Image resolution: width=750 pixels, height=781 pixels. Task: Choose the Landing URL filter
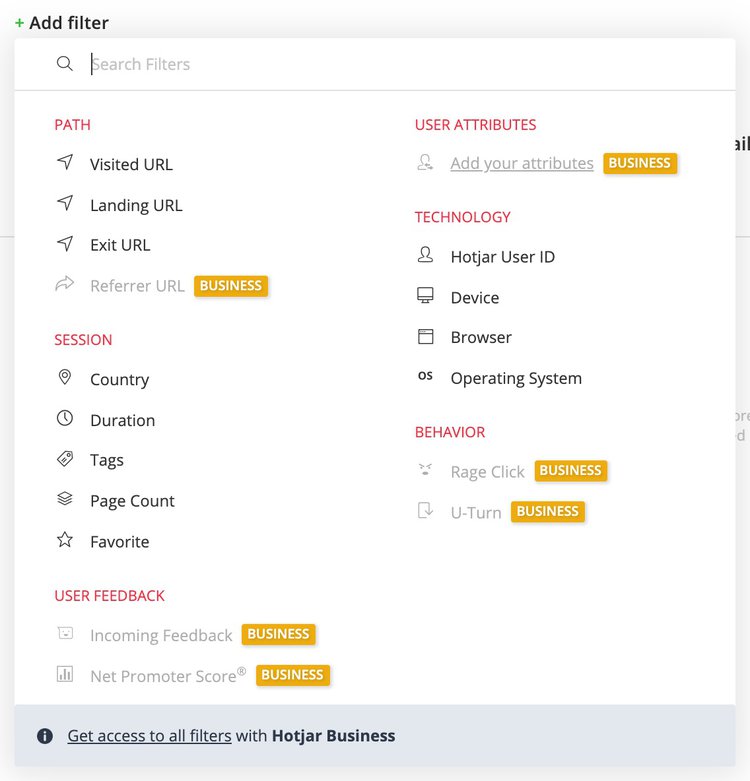pos(136,205)
